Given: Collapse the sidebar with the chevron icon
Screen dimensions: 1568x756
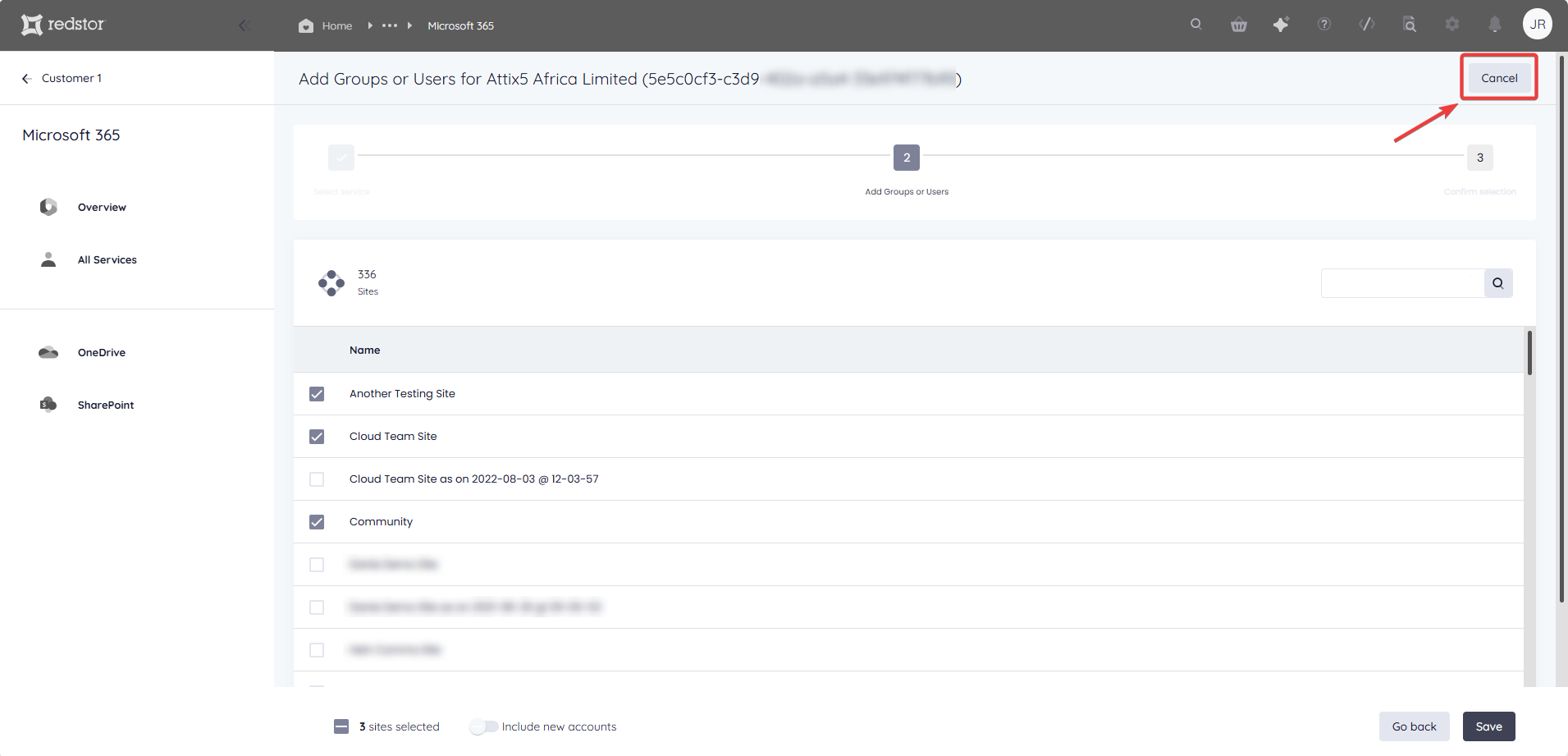Looking at the screenshot, I should coord(244,25).
